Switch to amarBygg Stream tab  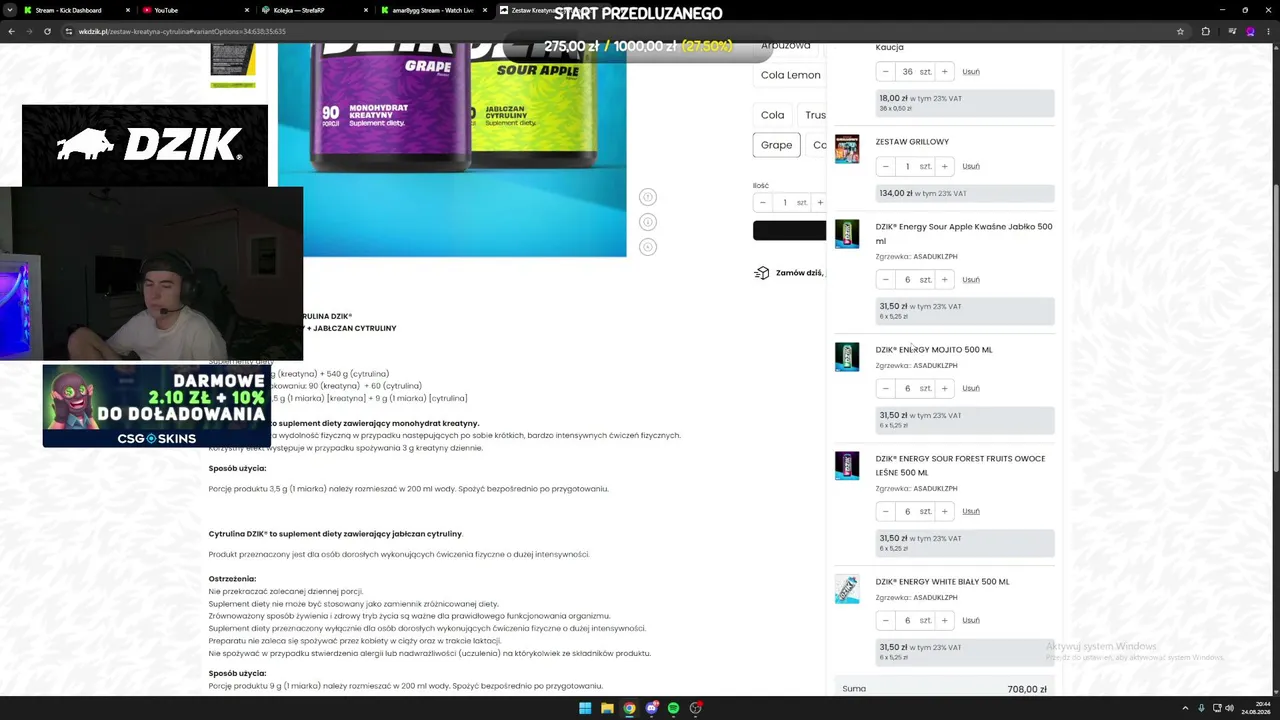(x=434, y=10)
